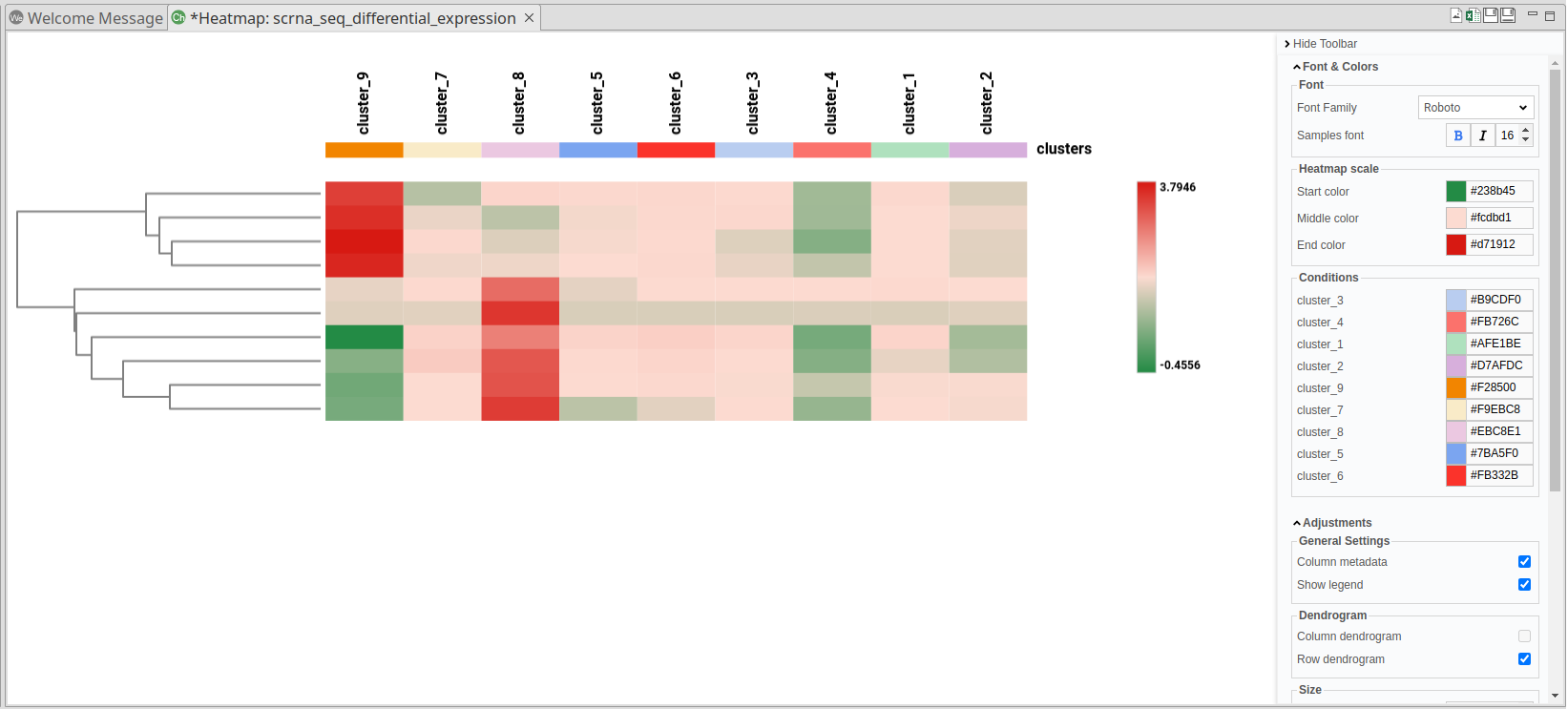Maximize the editor panel view

[1550, 15]
